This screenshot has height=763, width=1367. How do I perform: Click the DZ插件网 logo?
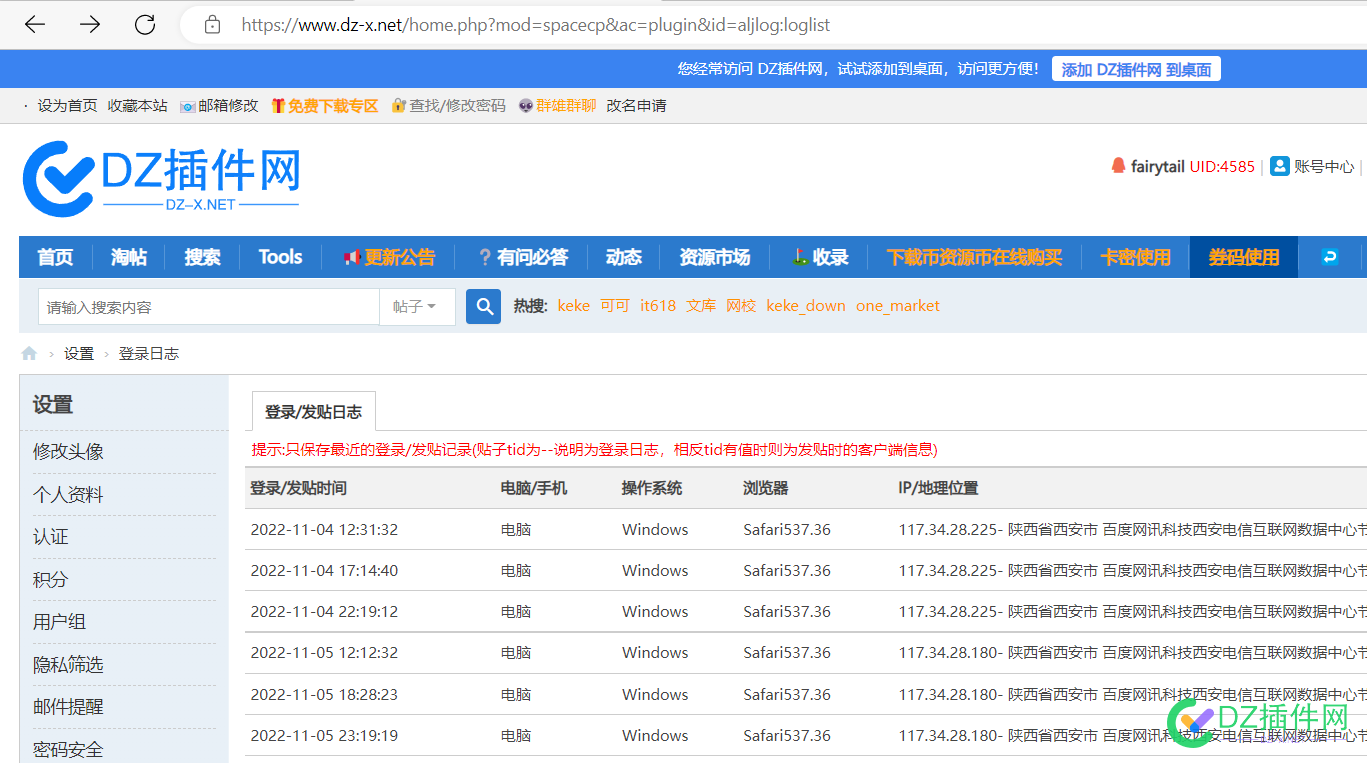(161, 178)
